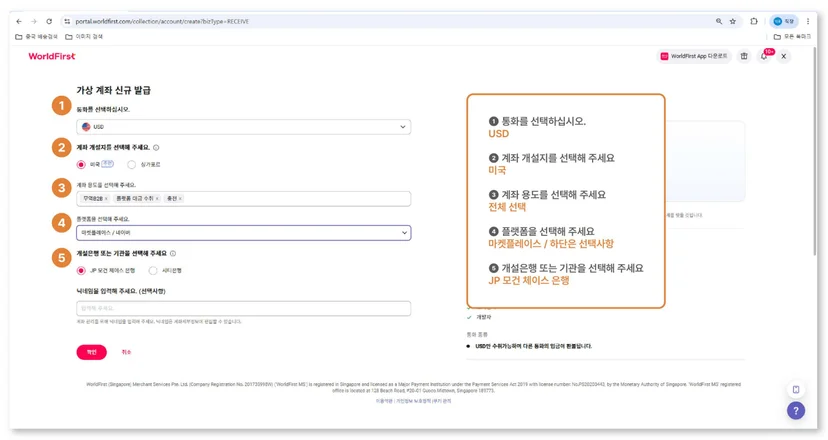Open notifications bell with 10+ badge
Screen dimensions: 828x440
coord(764,56)
